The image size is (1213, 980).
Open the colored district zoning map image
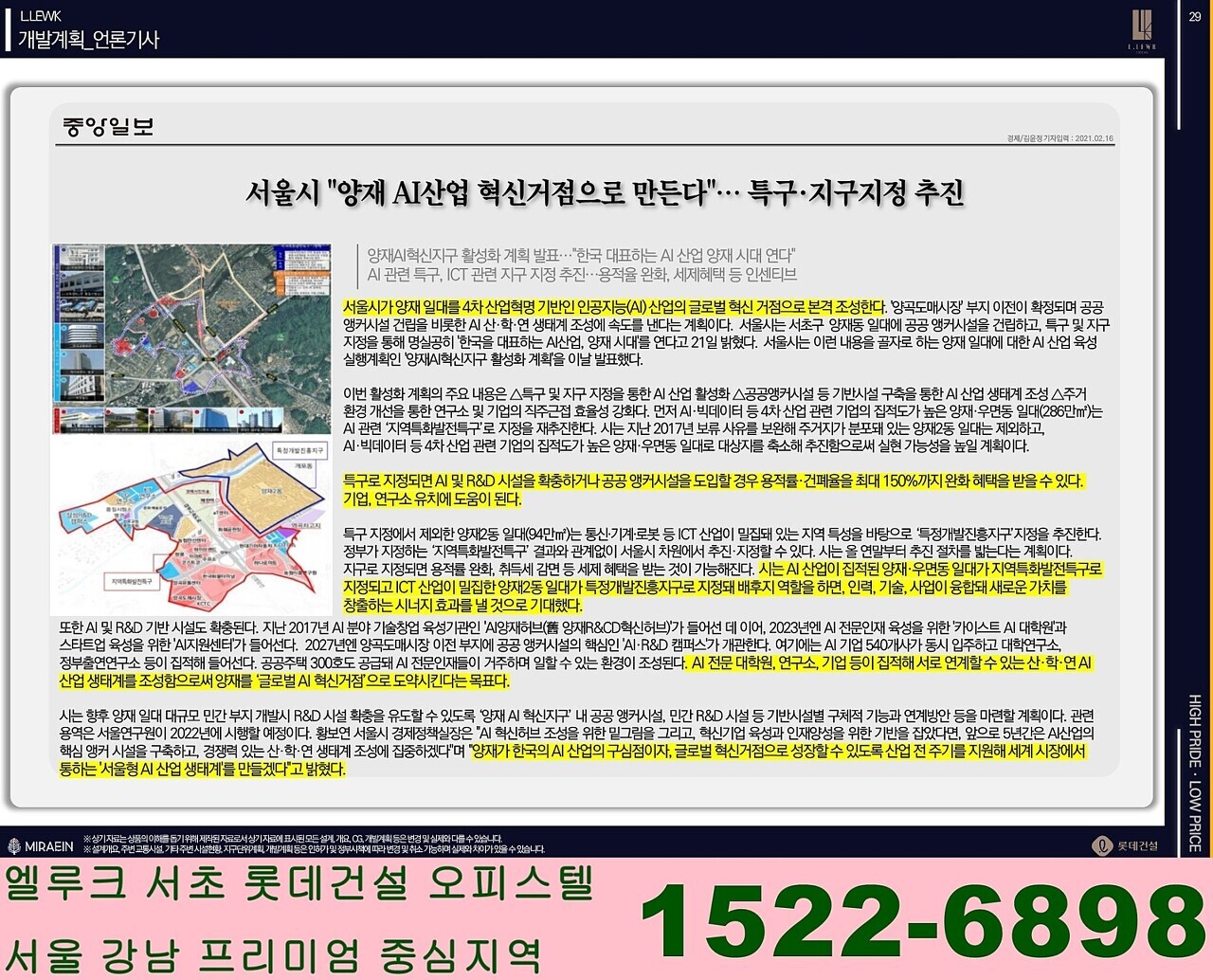click(191, 527)
